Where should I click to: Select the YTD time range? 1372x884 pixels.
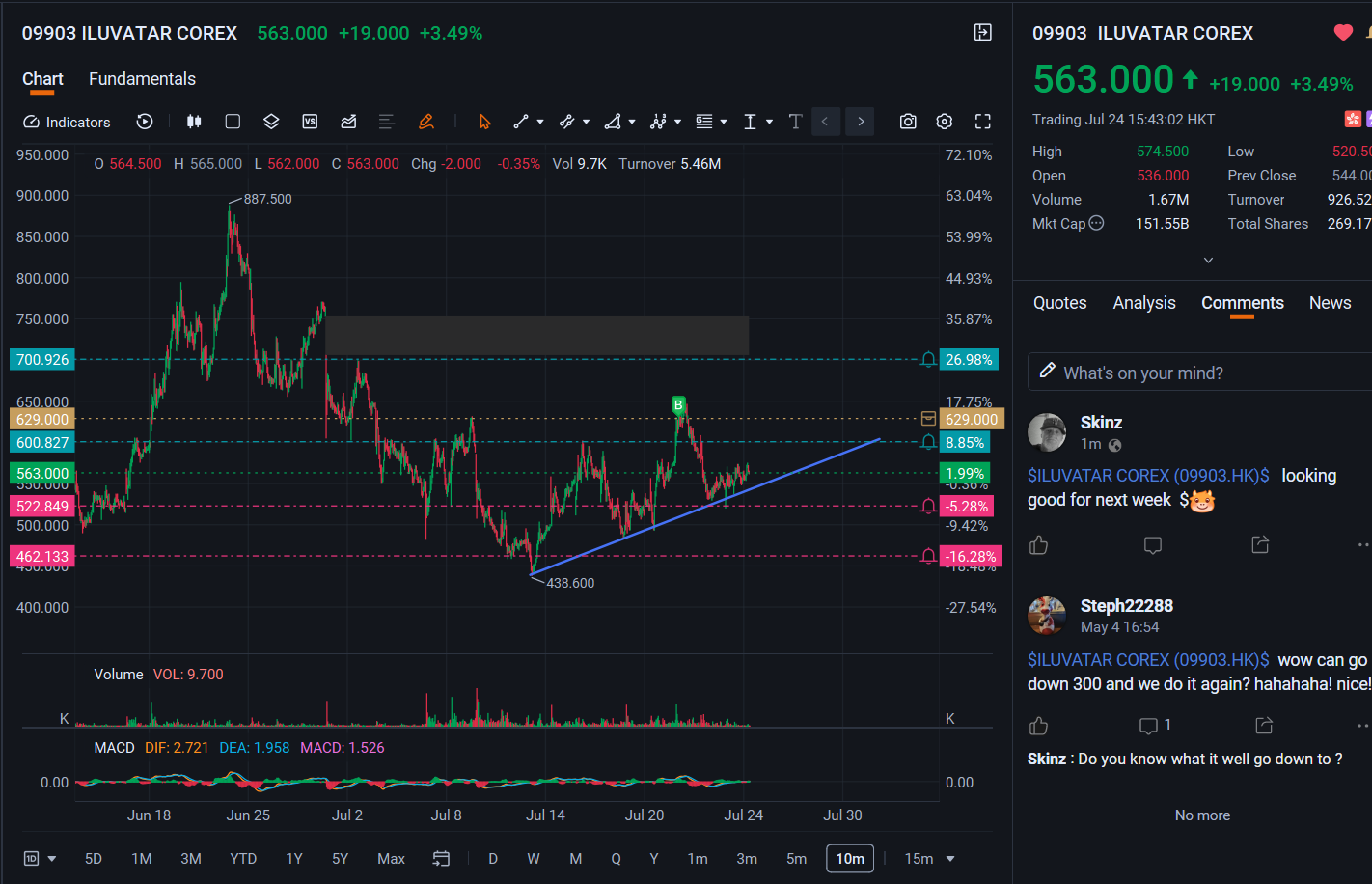pyautogui.click(x=243, y=859)
